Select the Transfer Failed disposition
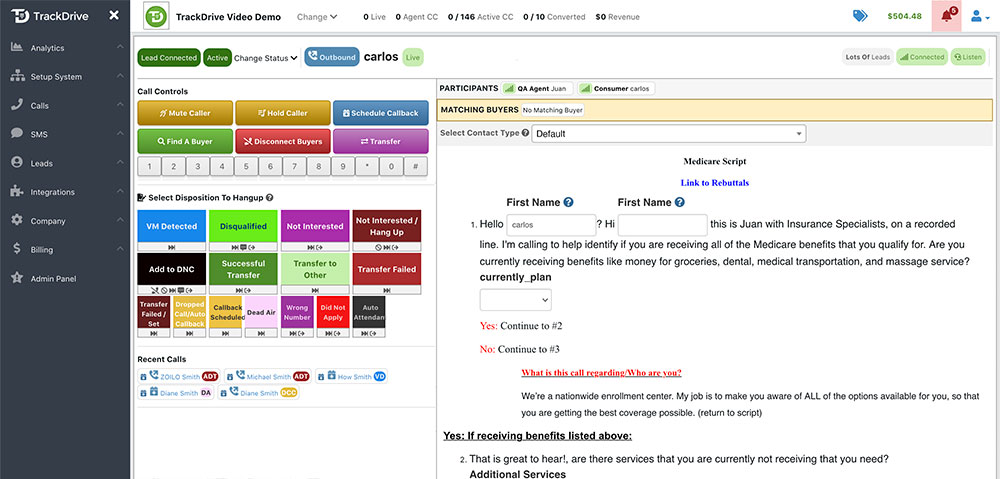1000x479 pixels. (x=386, y=269)
